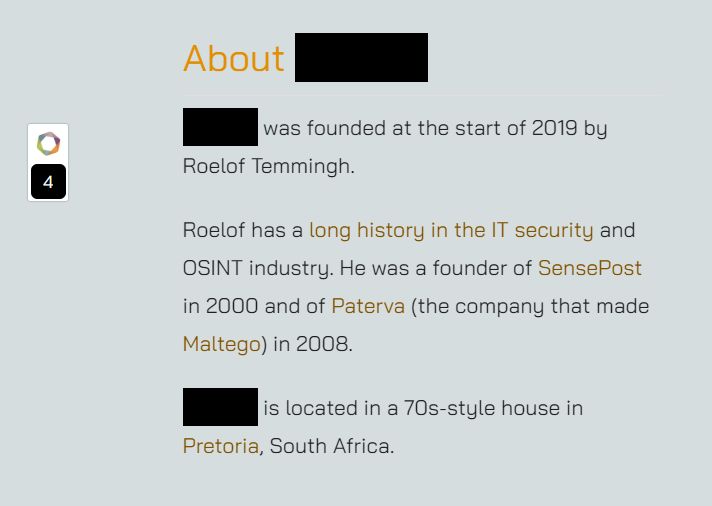Click the year 2008 after Maltego
The width and height of the screenshot is (712, 506).
(x=324, y=344)
